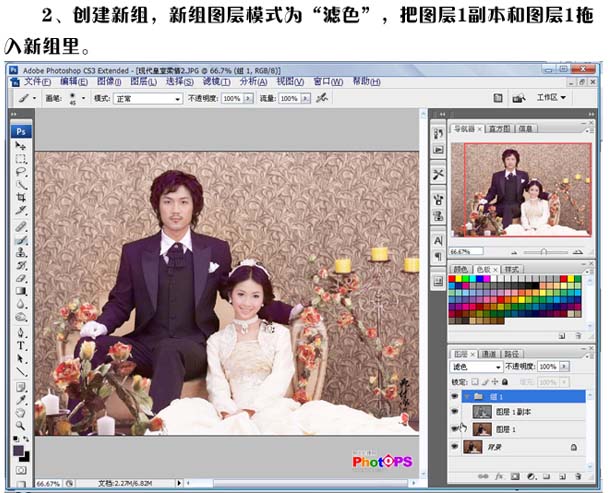
Task: Open the 图像 menu
Action: 109,81
